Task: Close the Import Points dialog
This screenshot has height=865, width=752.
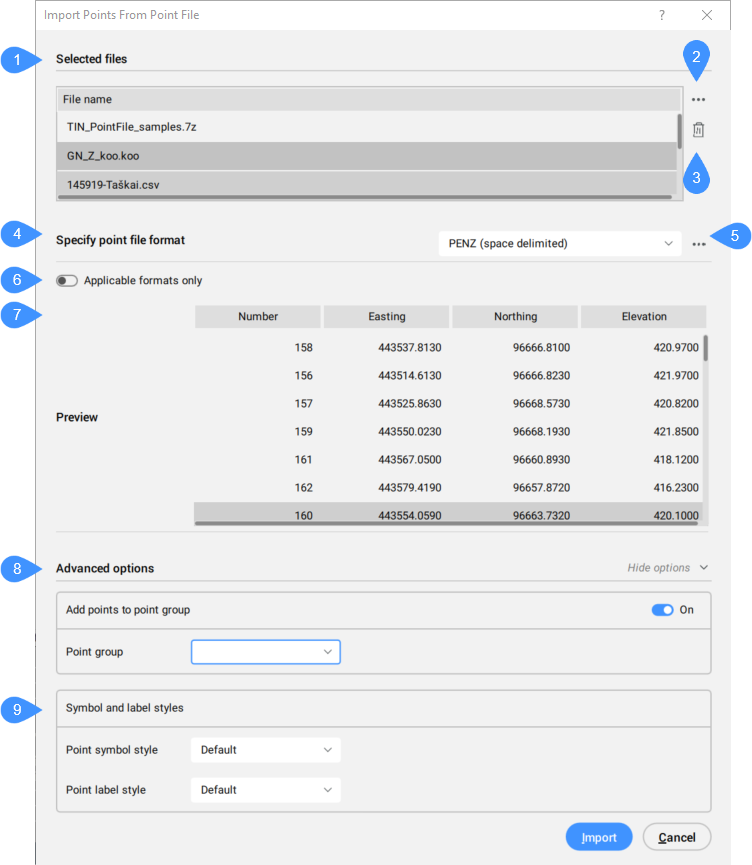Action: coord(707,15)
